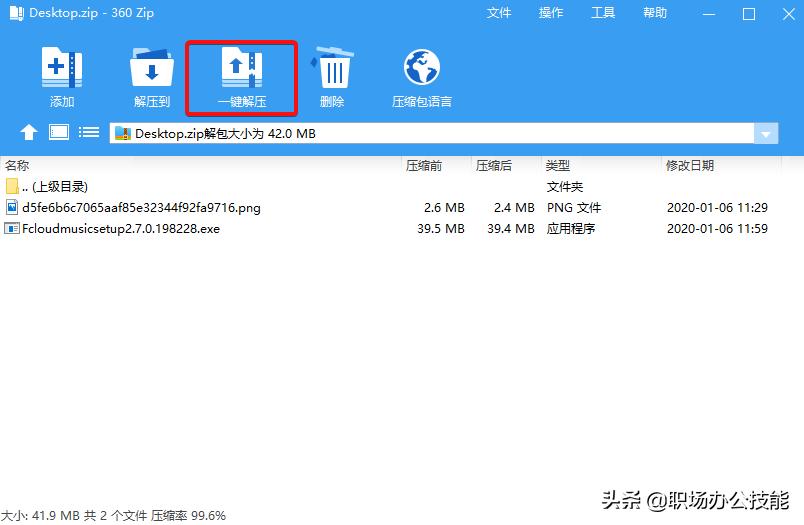Click date 2020-01-06 11:59

click(x=717, y=228)
